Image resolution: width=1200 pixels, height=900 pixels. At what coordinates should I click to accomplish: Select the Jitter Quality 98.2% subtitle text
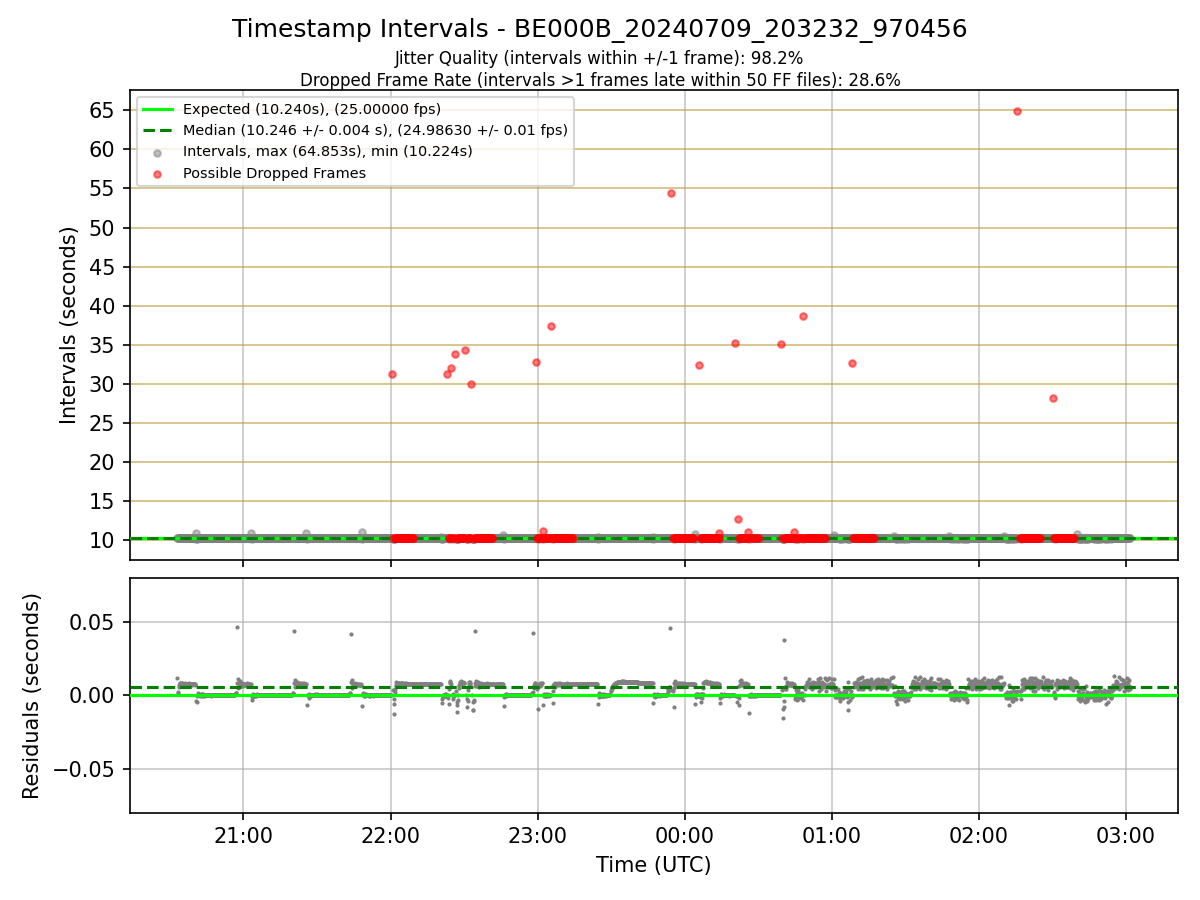pos(599,59)
